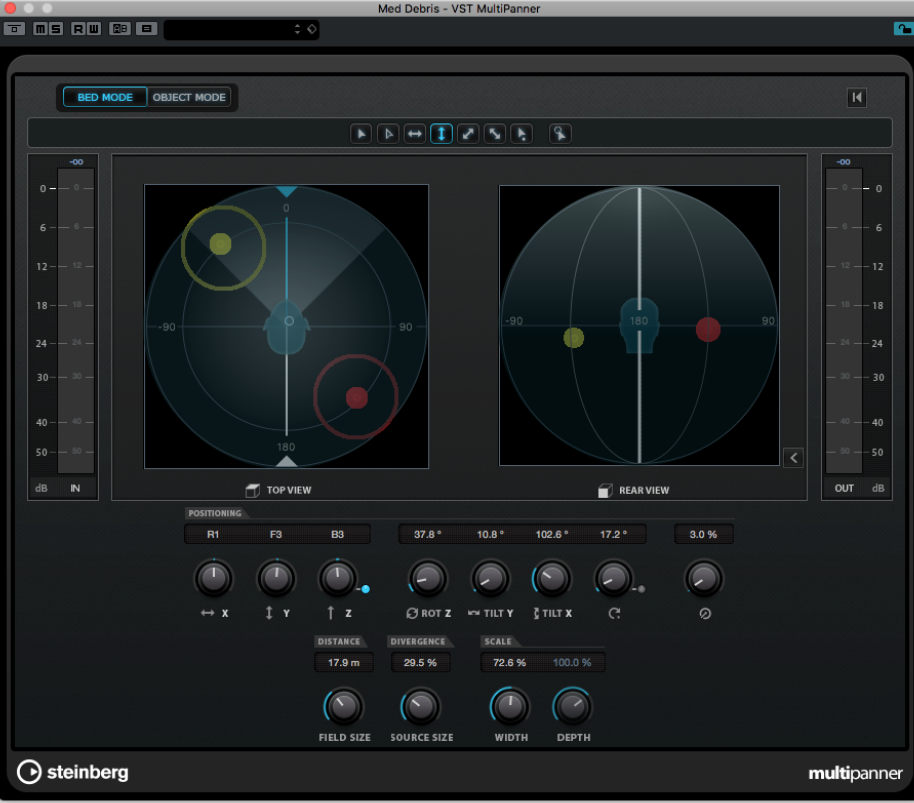Click the 100.0 % scale depth field
The image size is (914, 803).
(572, 663)
